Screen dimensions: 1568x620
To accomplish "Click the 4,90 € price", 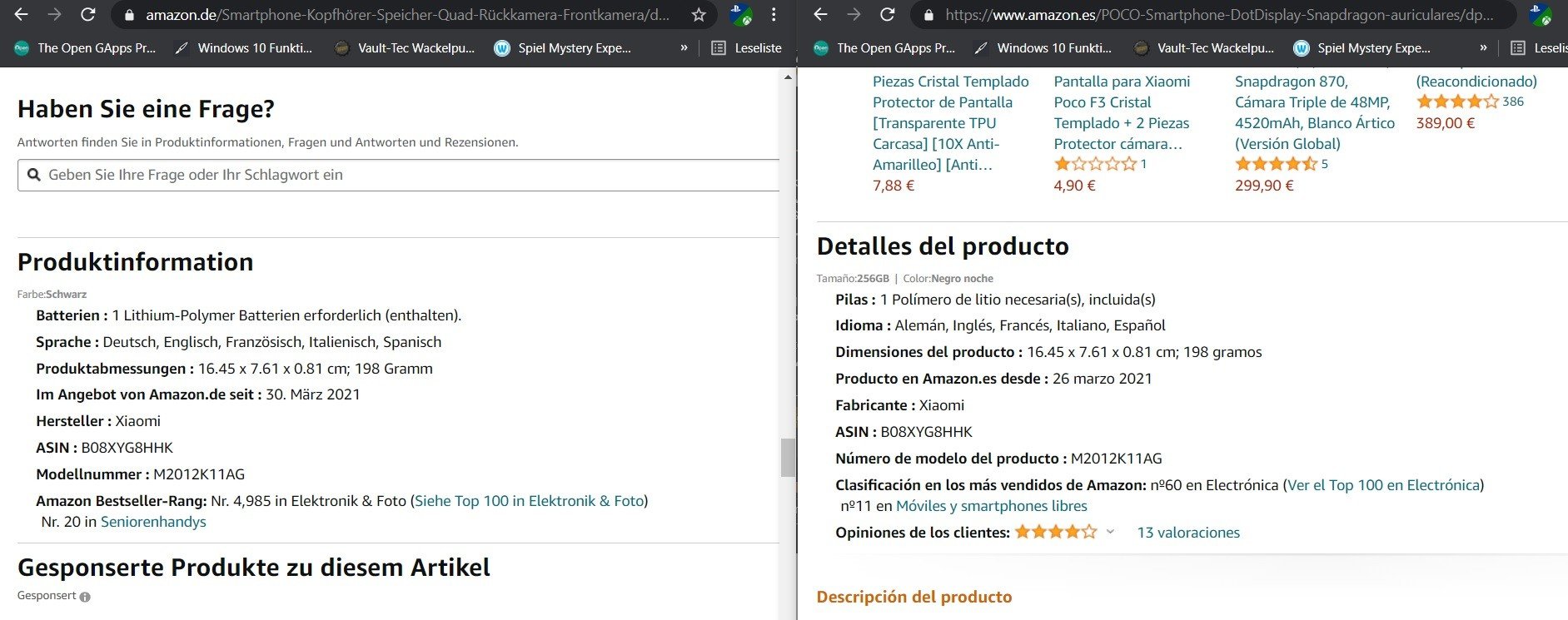I will pyautogui.click(x=1074, y=186).
